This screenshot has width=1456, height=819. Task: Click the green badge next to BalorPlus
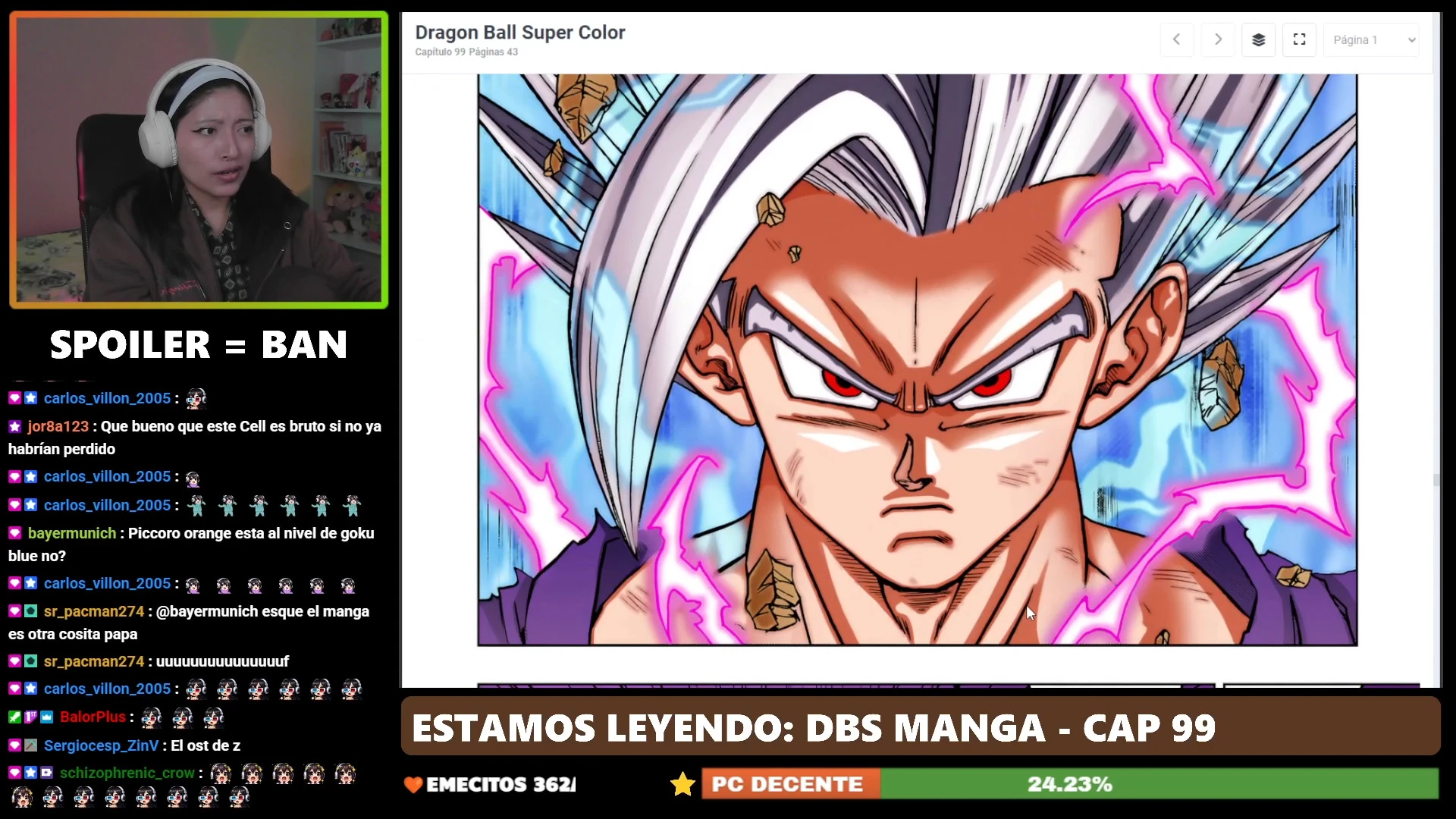pos(14,717)
